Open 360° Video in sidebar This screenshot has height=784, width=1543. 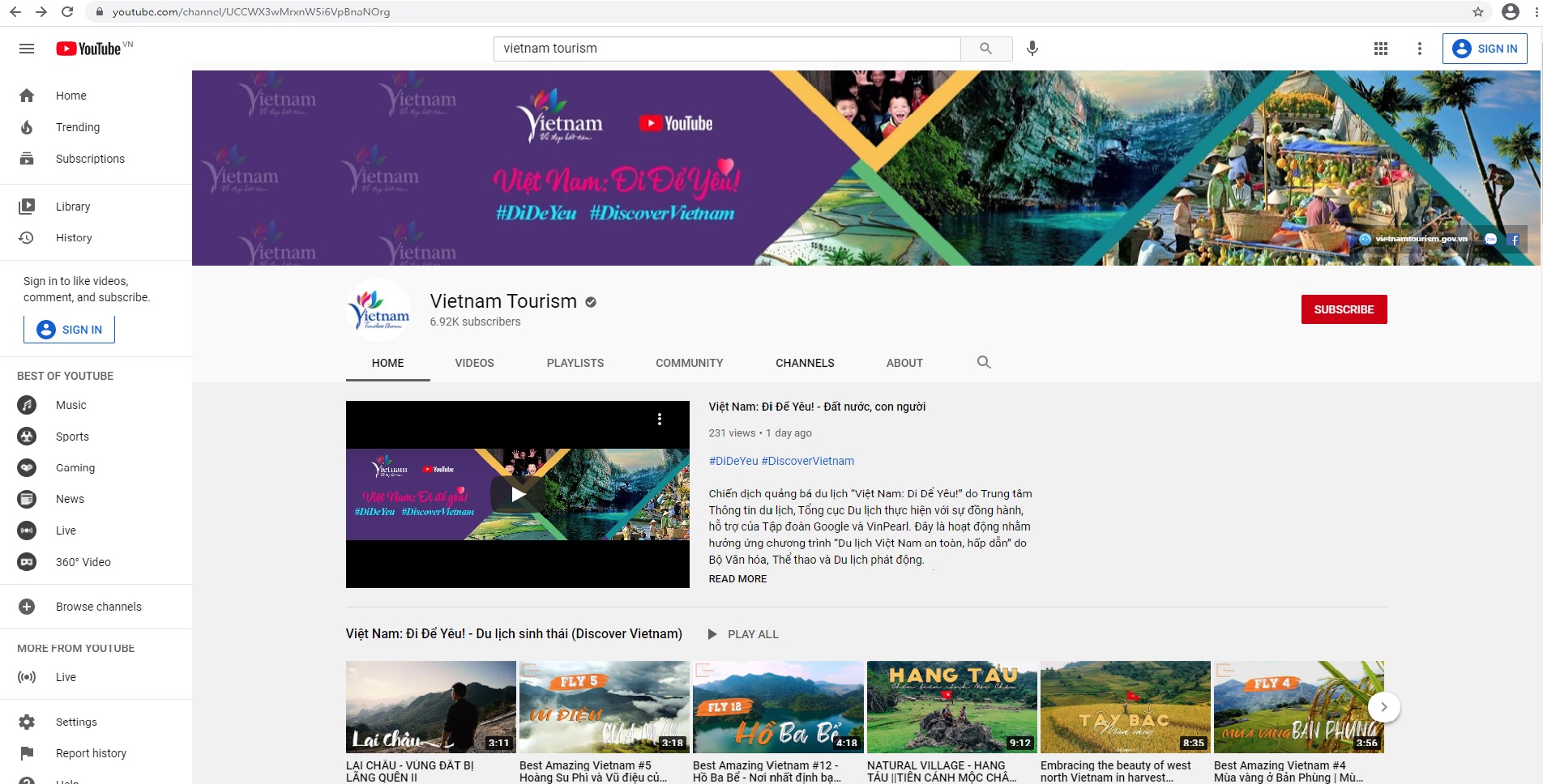pos(96,562)
